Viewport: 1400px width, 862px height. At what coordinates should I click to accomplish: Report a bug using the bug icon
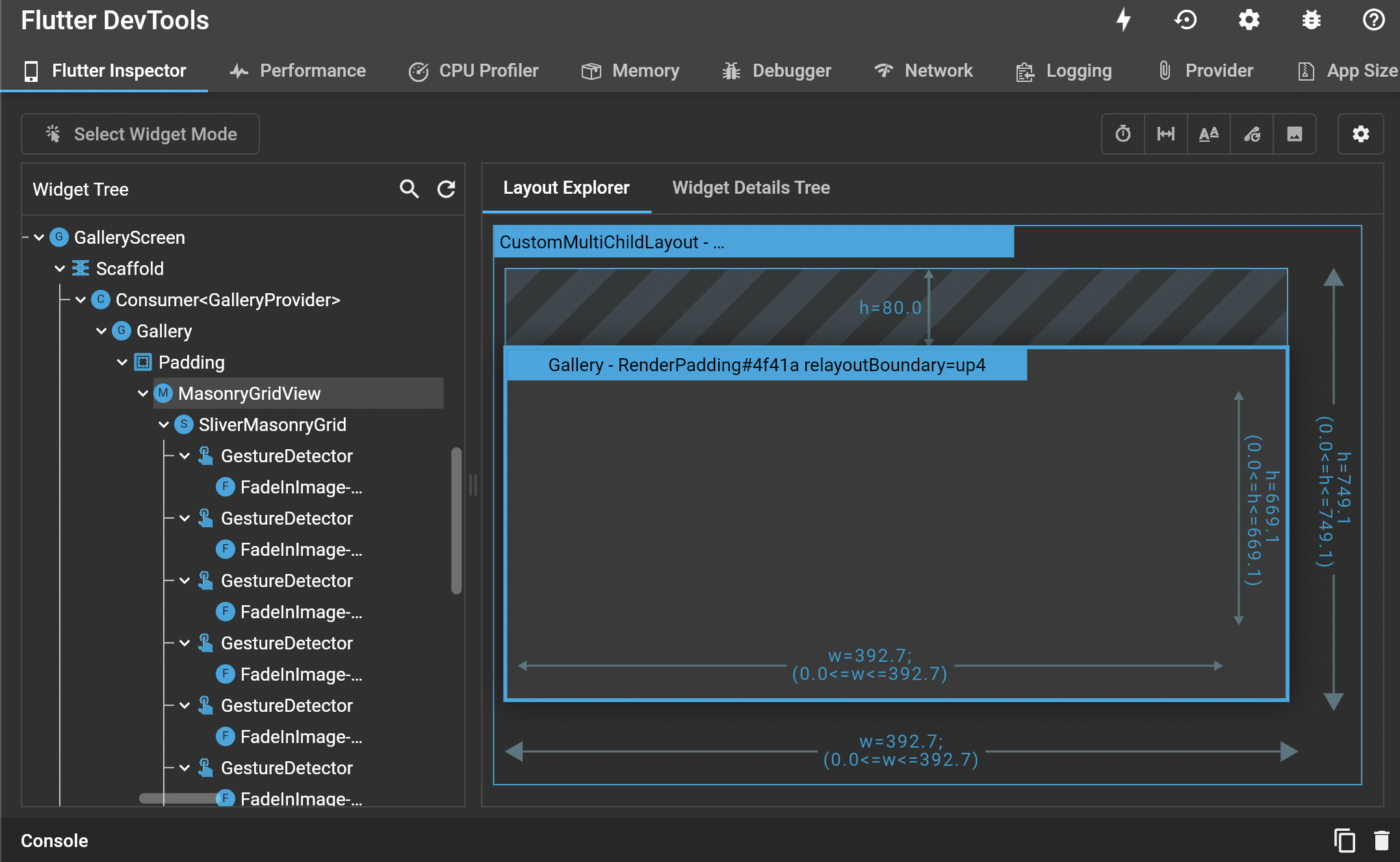pos(1312,20)
